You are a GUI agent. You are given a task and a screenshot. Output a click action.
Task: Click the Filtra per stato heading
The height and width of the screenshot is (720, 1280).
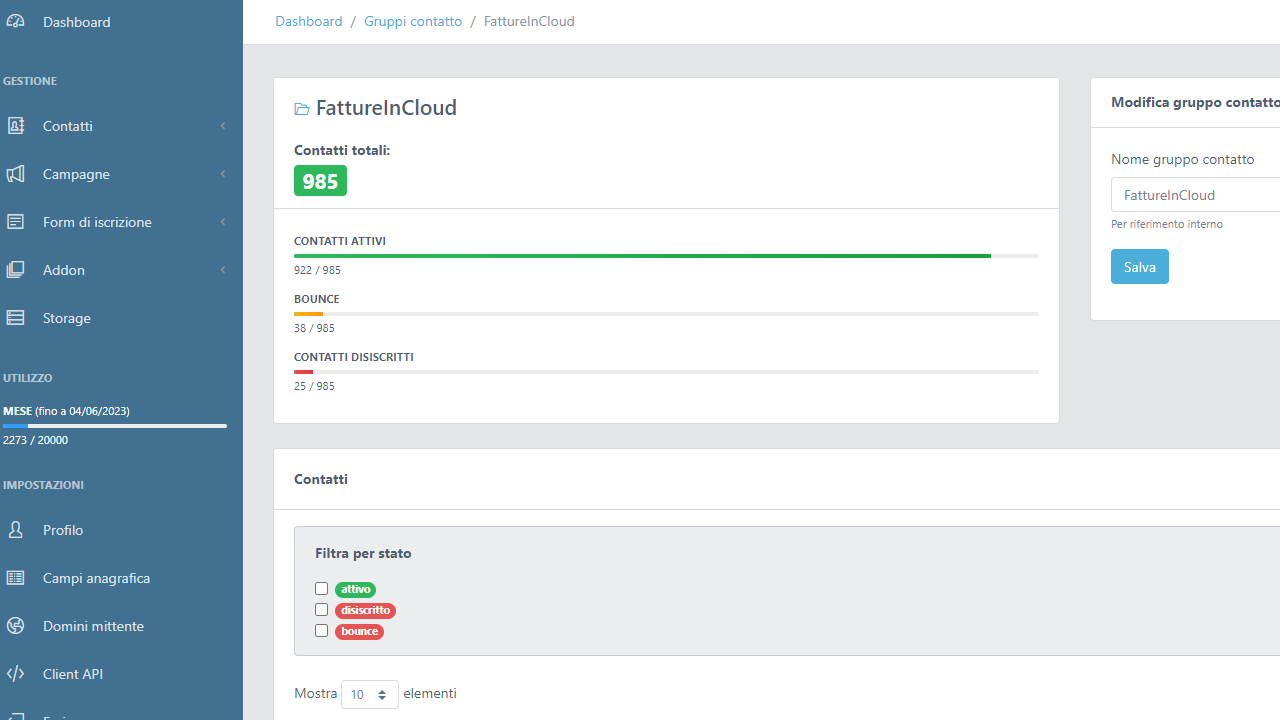[x=363, y=553]
